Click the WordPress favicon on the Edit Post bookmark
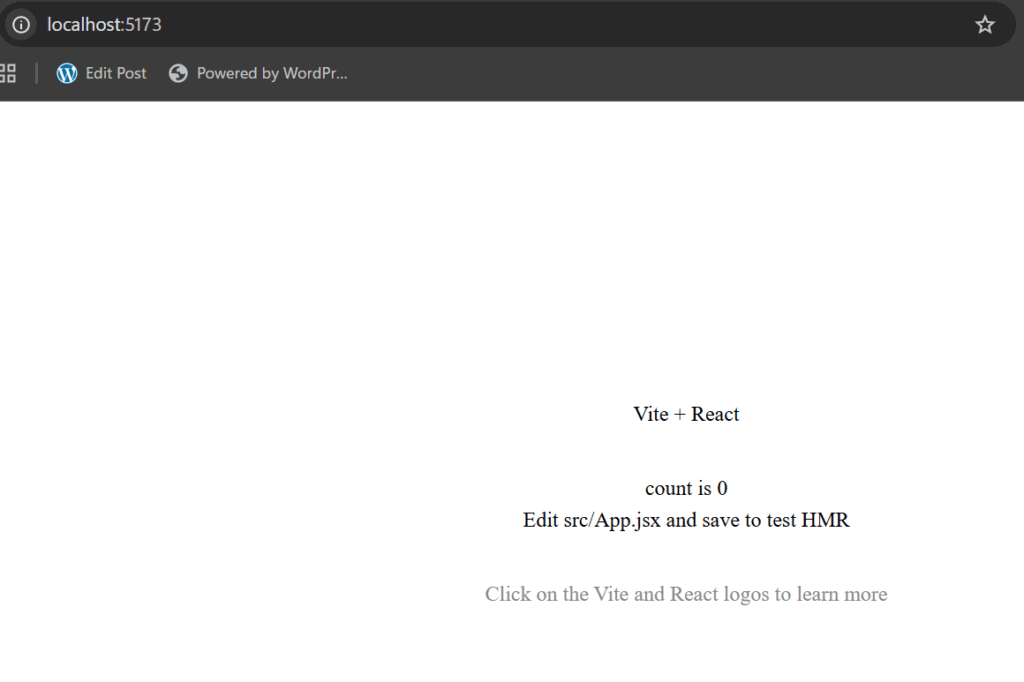Viewport: 1024px width, 682px height. point(66,72)
